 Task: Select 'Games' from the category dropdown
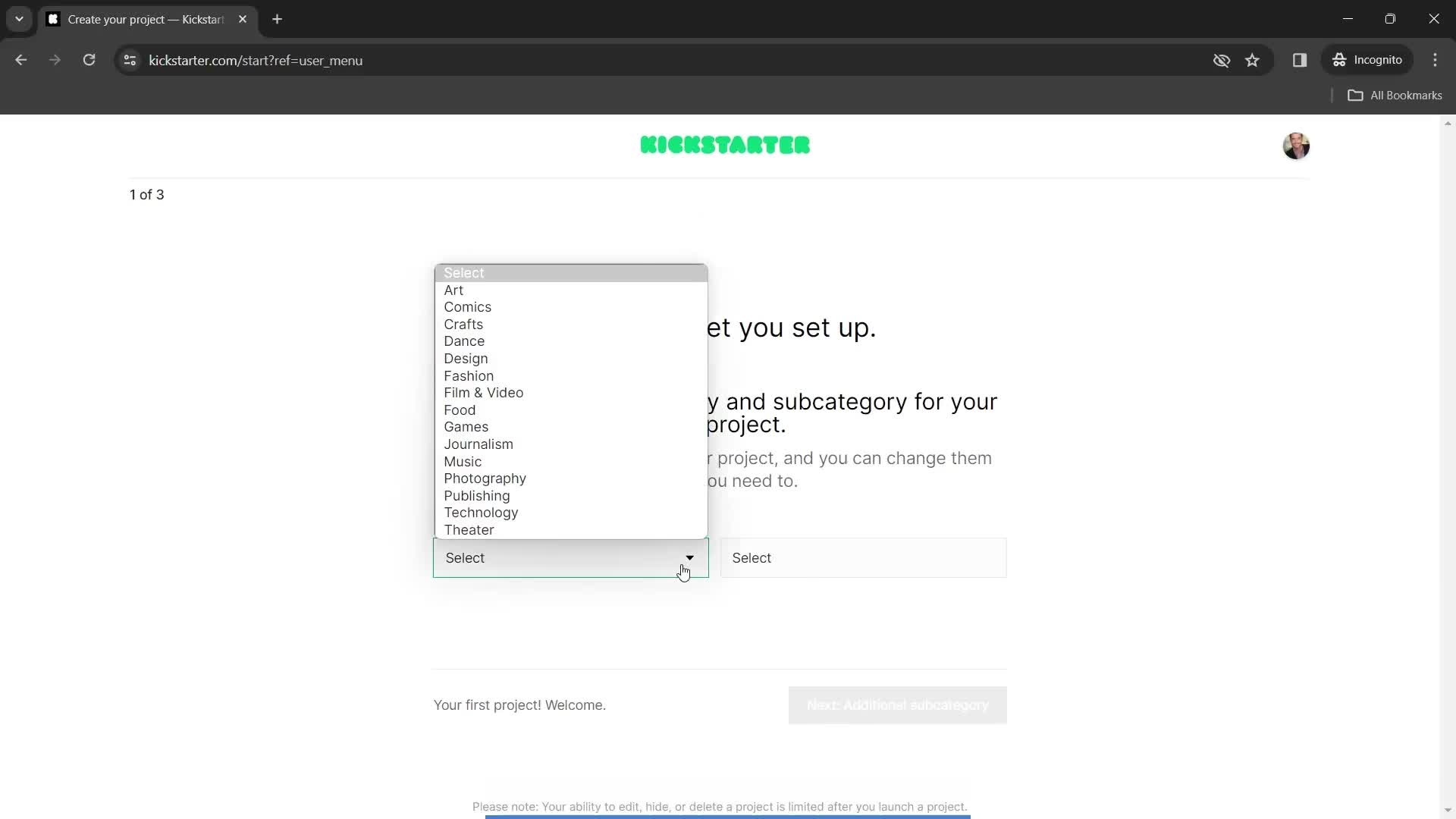point(467,427)
